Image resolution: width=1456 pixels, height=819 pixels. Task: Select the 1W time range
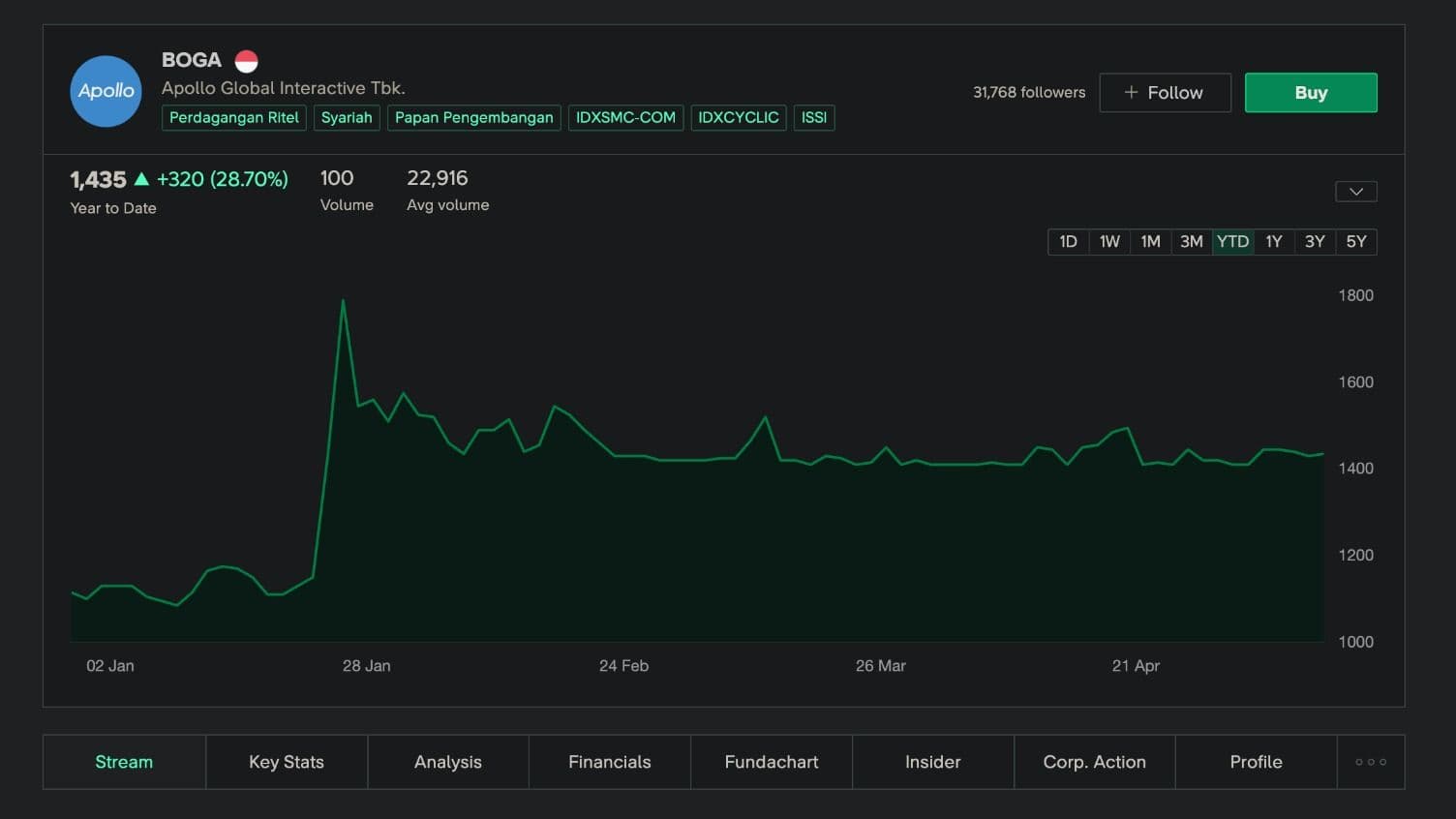point(1109,242)
